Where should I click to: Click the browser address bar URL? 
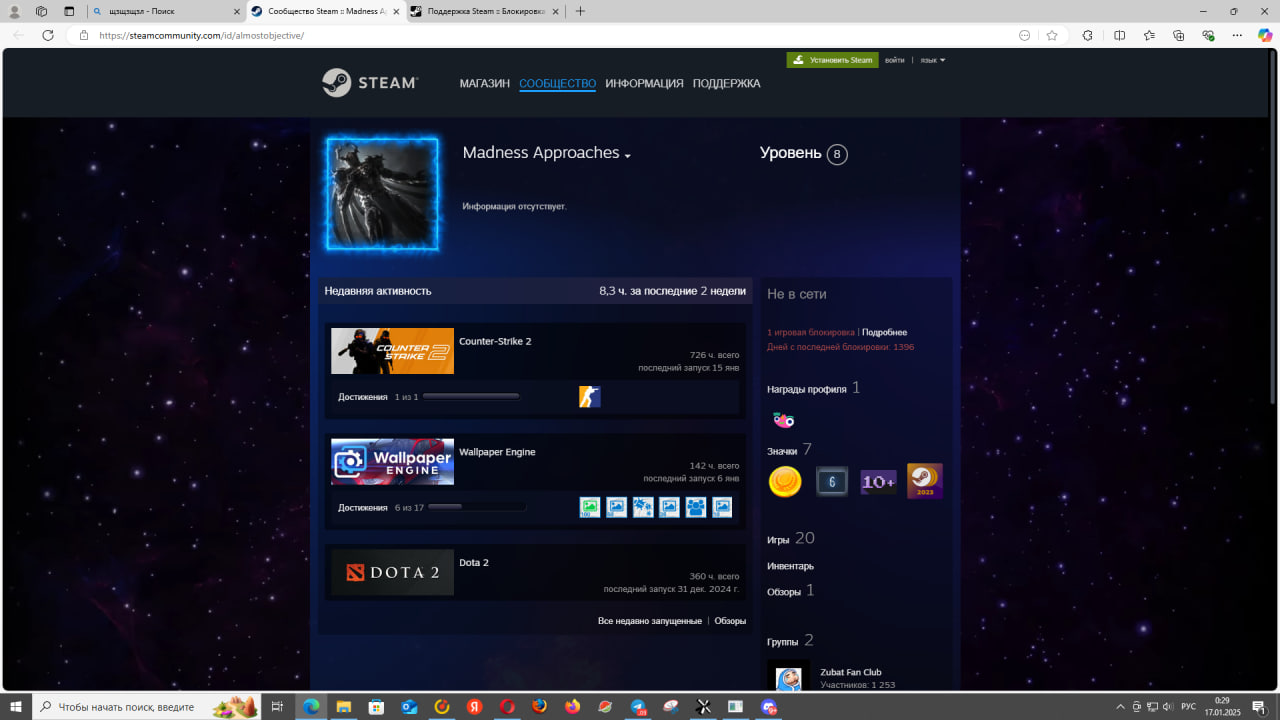[x=201, y=35]
